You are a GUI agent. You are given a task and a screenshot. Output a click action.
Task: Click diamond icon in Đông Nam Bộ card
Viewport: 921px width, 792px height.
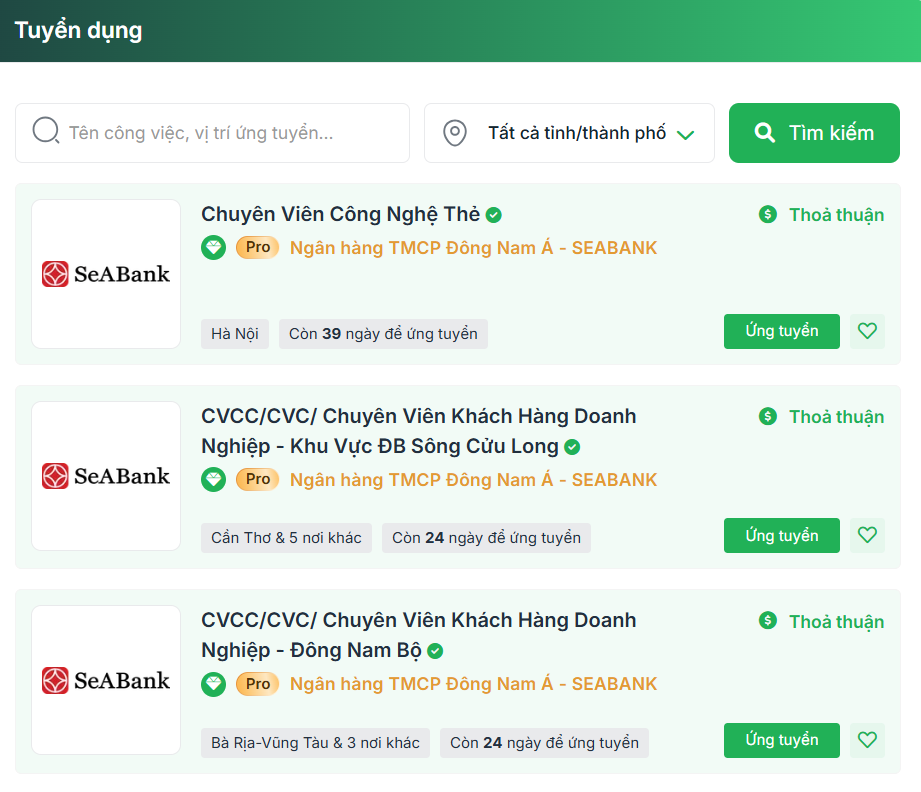pyautogui.click(x=213, y=684)
